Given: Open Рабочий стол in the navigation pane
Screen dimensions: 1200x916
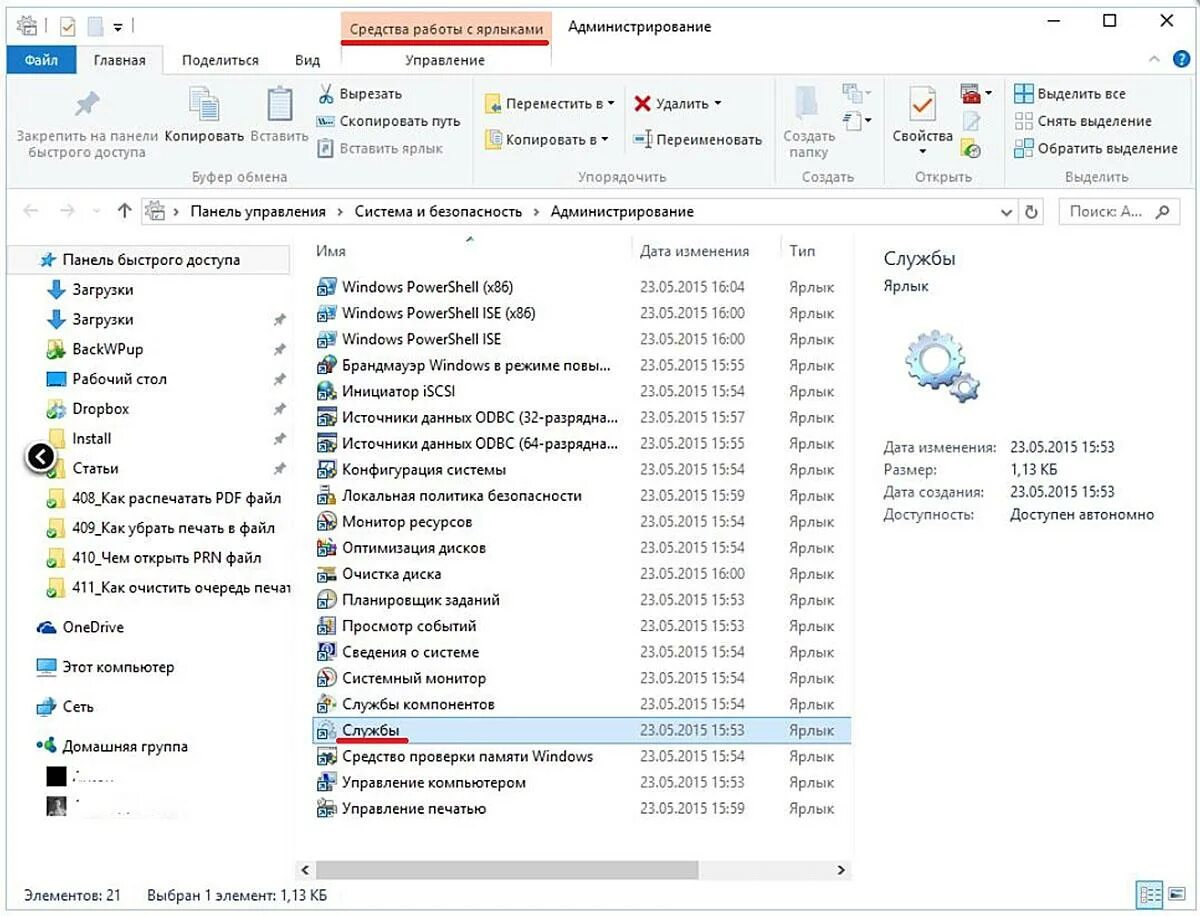Looking at the screenshot, I should (x=119, y=379).
